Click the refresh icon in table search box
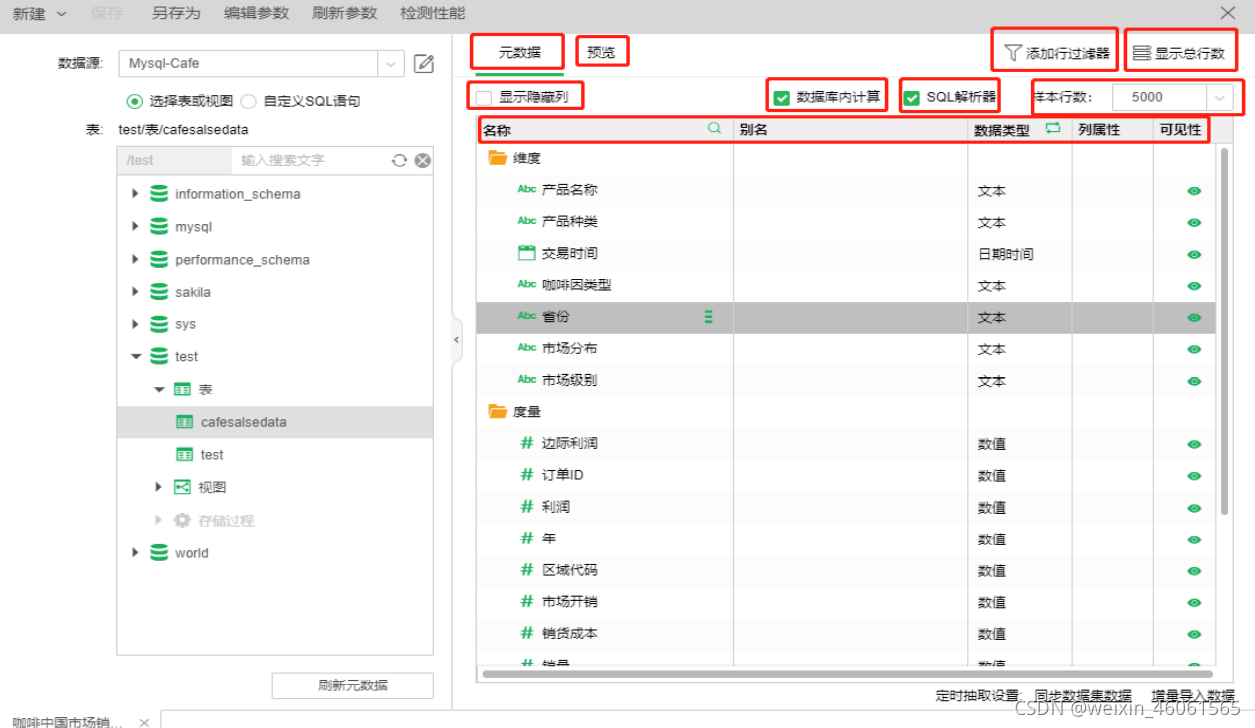Image resolution: width=1255 pixels, height=728 pixels. coord(399,160)
